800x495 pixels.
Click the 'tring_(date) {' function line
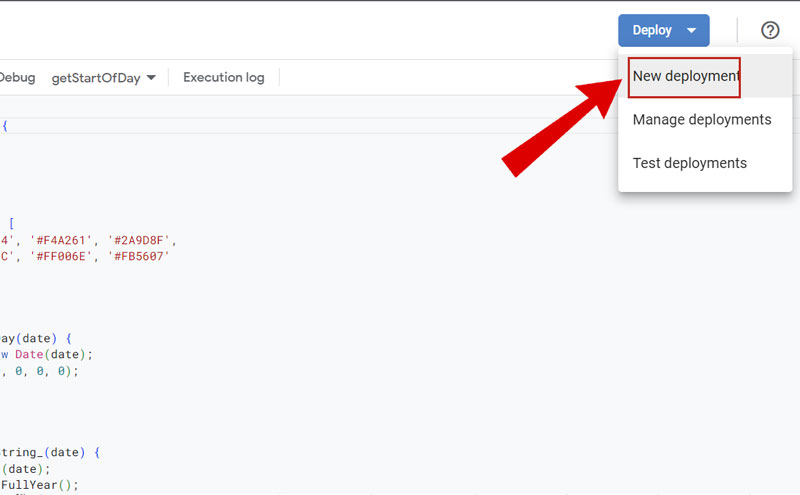point(50,452)
